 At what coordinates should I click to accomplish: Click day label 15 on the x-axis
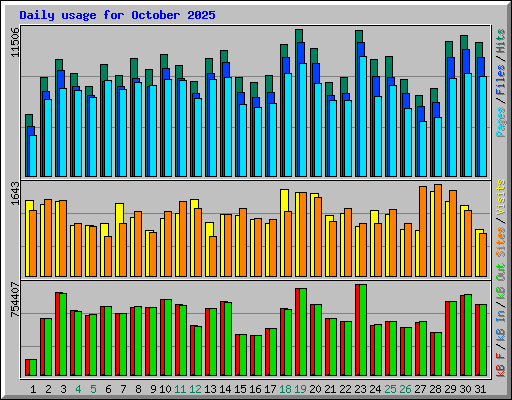pos(240,389)
